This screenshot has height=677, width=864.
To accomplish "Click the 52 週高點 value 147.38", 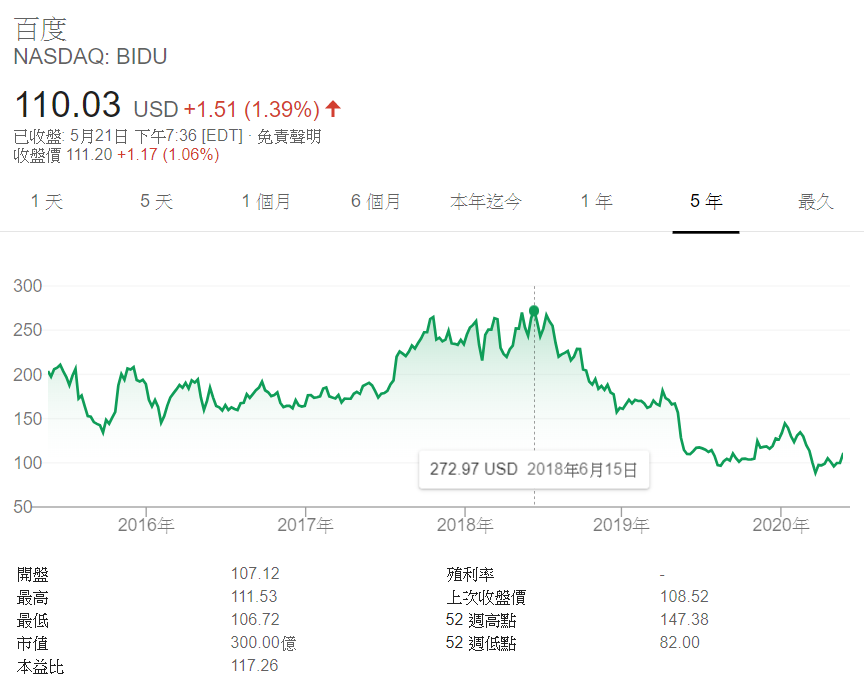I will pos(684,620).
